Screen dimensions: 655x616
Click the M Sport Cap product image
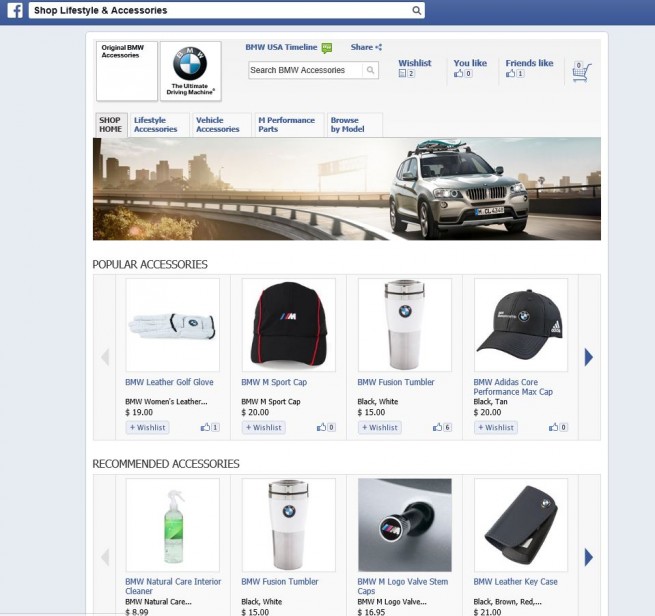(x=289, y=325)
